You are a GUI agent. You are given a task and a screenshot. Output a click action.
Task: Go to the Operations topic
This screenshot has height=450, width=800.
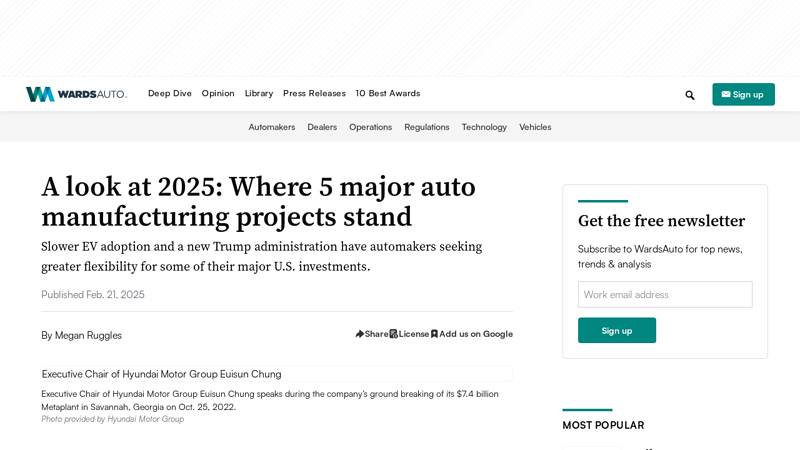tap(370, 127)
